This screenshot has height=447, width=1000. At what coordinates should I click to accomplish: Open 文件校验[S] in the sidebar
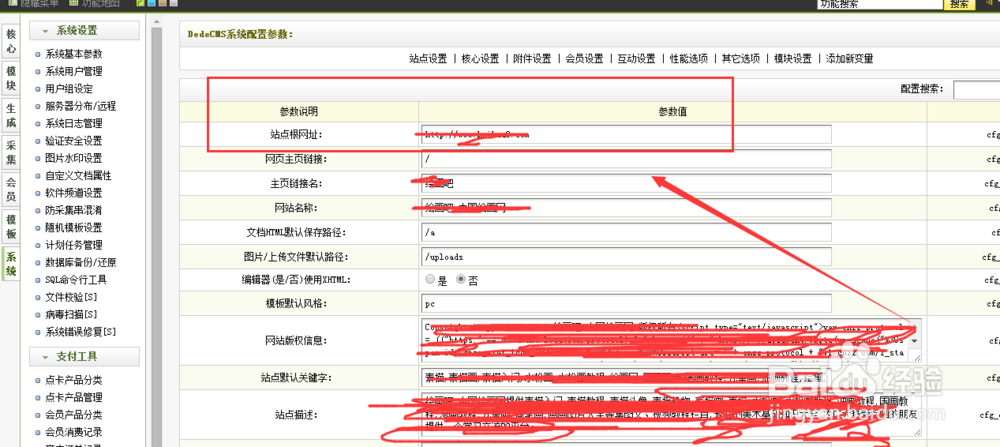(71, 297)
